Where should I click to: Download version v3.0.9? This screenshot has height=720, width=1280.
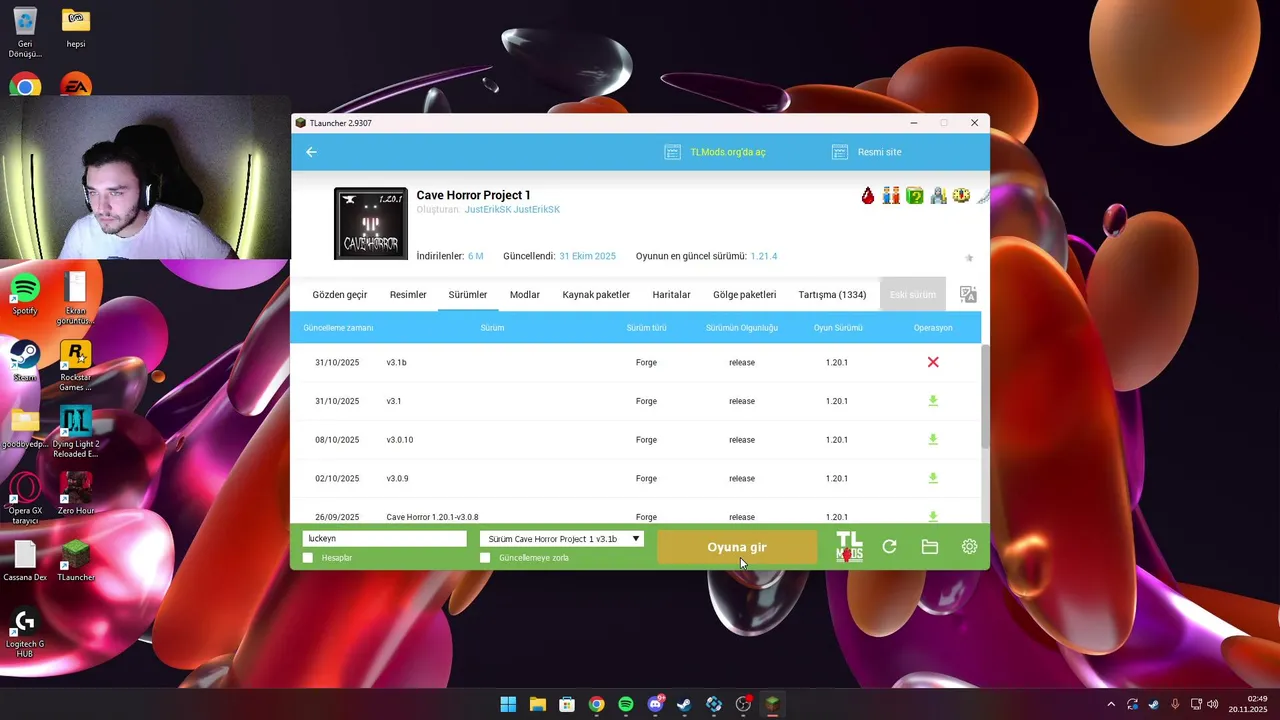[x=933, y=478]
